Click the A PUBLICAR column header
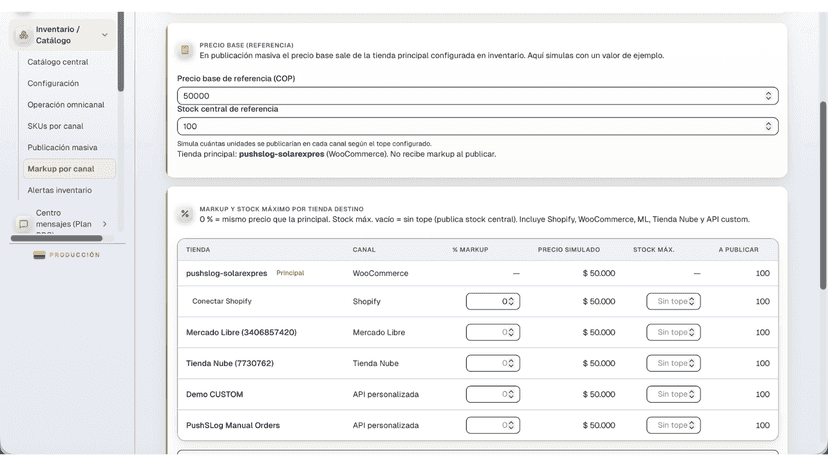828x466 pixels. tap(738, 249)
